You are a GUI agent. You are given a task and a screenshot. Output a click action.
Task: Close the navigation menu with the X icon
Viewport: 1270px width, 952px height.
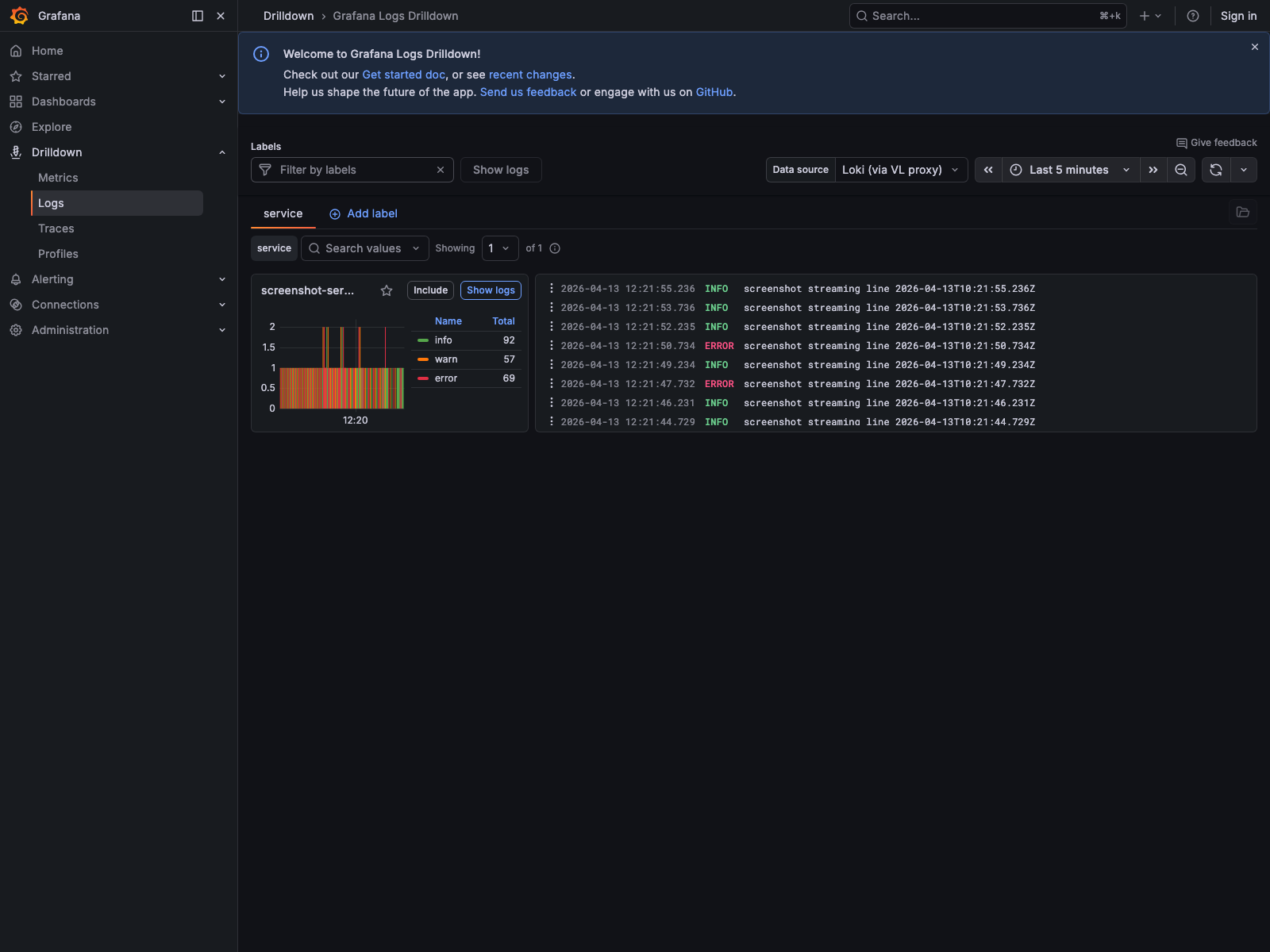(x=221, y=16)
